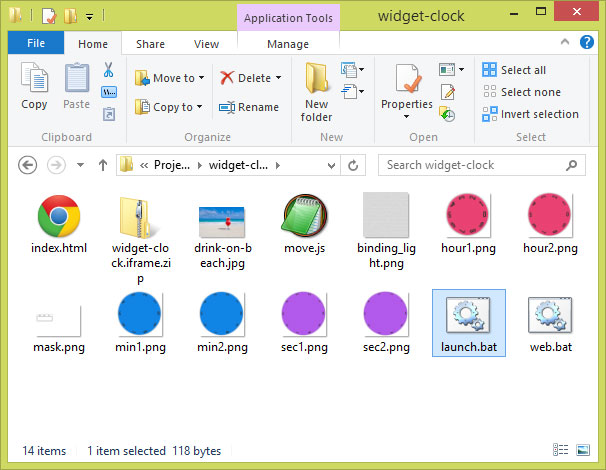606x470 pixels.
Task: Click the Paste icon in Clipboard group
Action: [77, 86]
